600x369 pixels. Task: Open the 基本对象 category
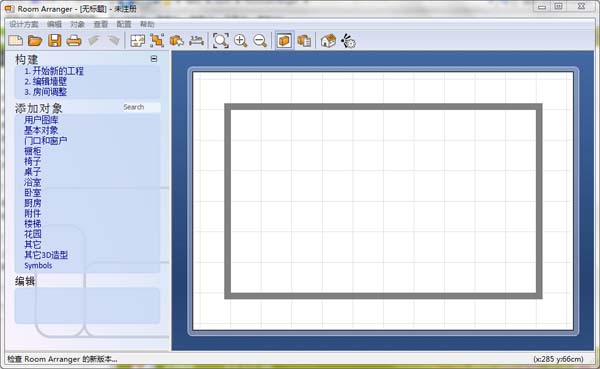click(x=41, y=130)
